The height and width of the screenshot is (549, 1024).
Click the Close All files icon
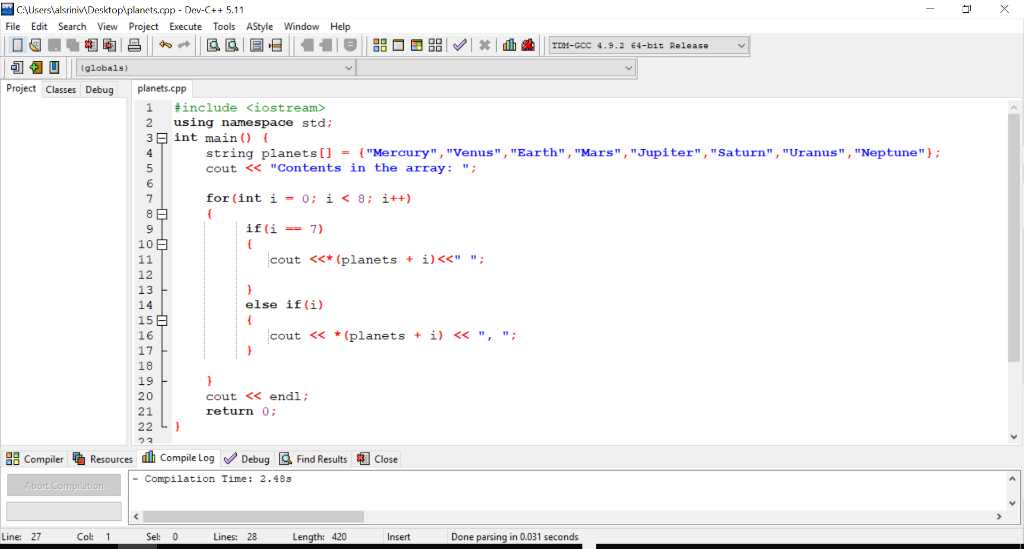[x=109, y=45]
